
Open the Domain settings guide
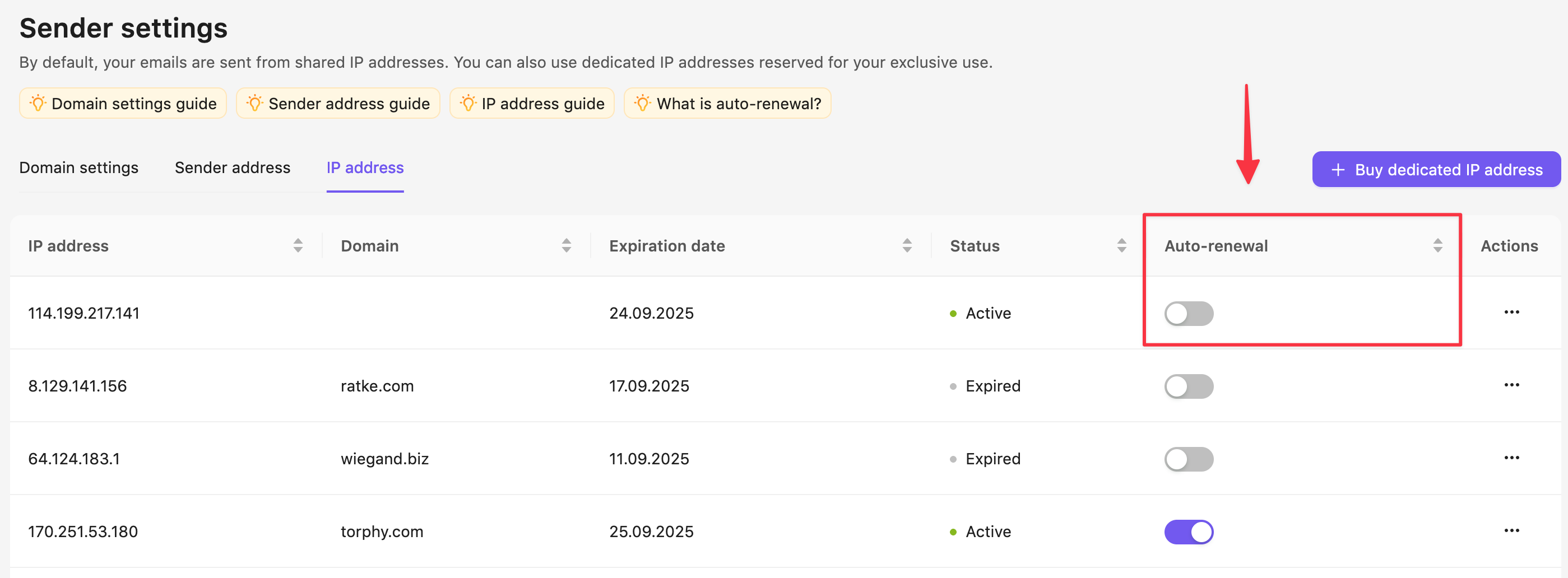(123, 104)
